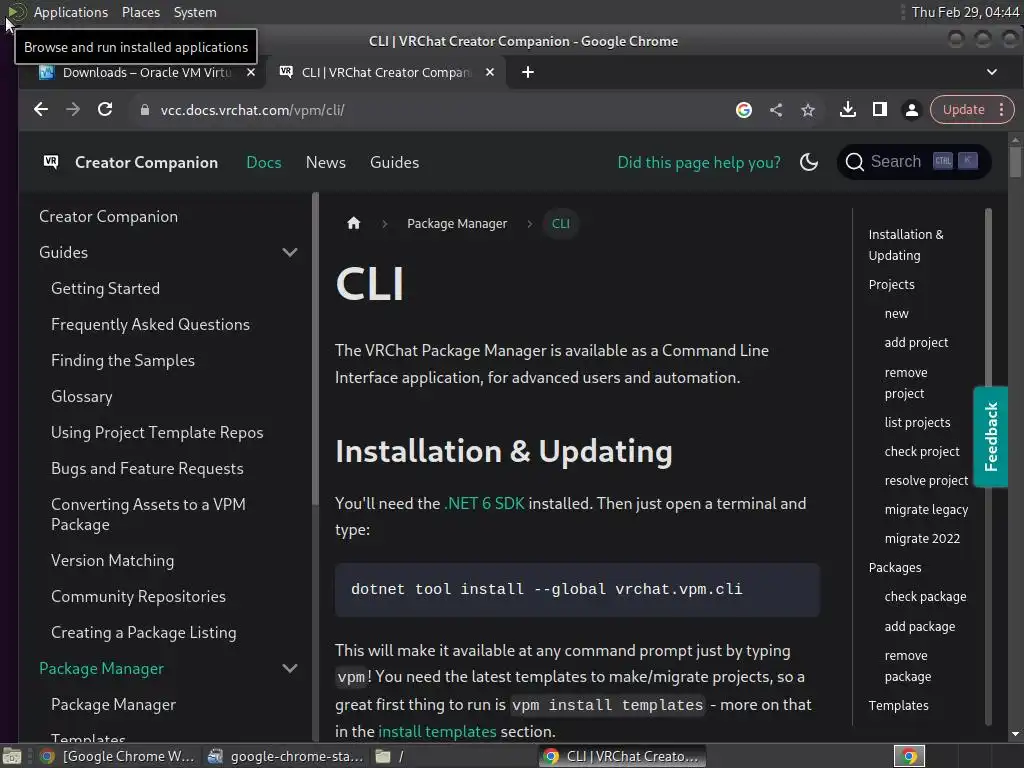Open the Chrome profile icon
The height and width of the screenshot is (768, 1024).
[x=912, y=110]
